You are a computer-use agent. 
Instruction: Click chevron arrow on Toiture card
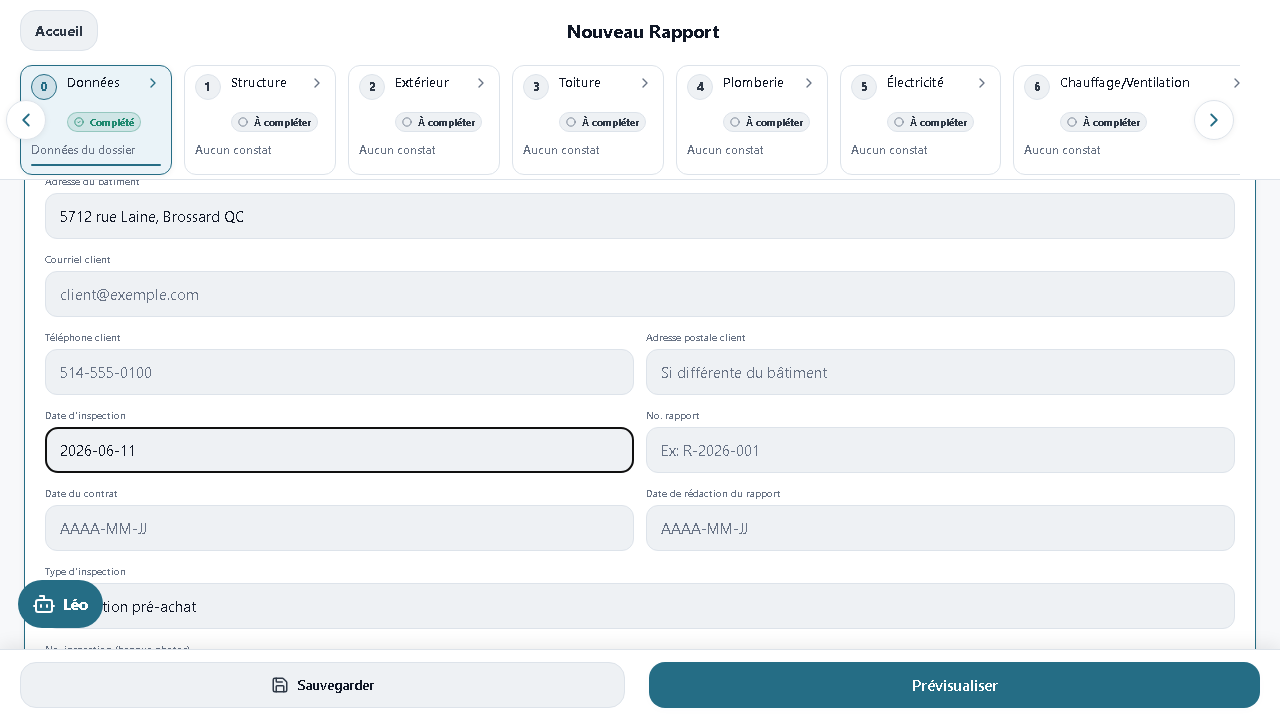[x=645, y=83]
